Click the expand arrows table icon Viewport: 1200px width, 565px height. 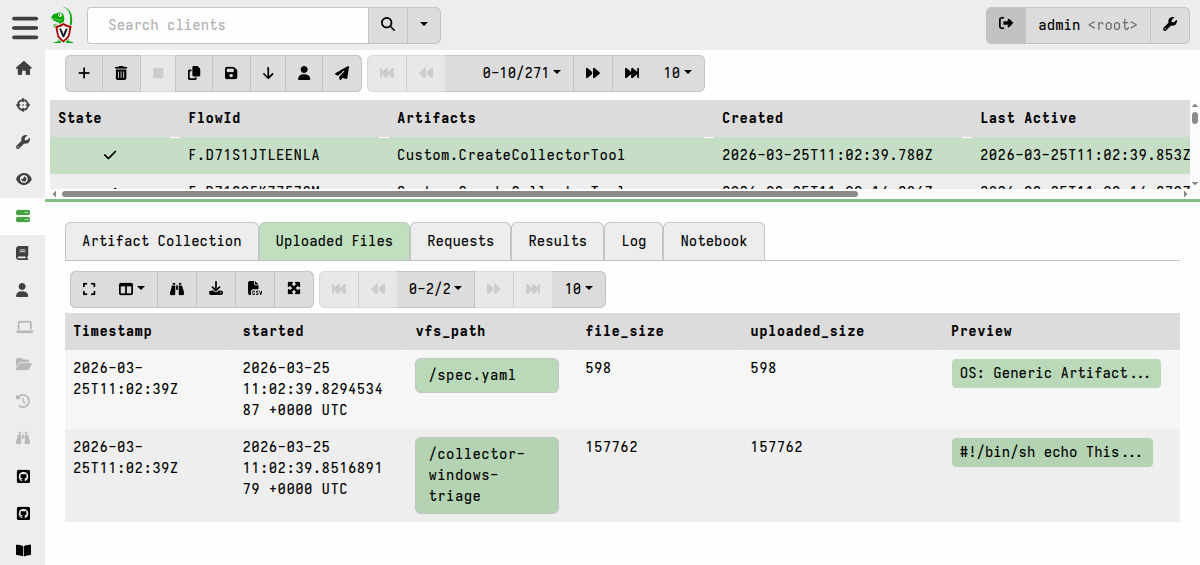coord(294,289)
